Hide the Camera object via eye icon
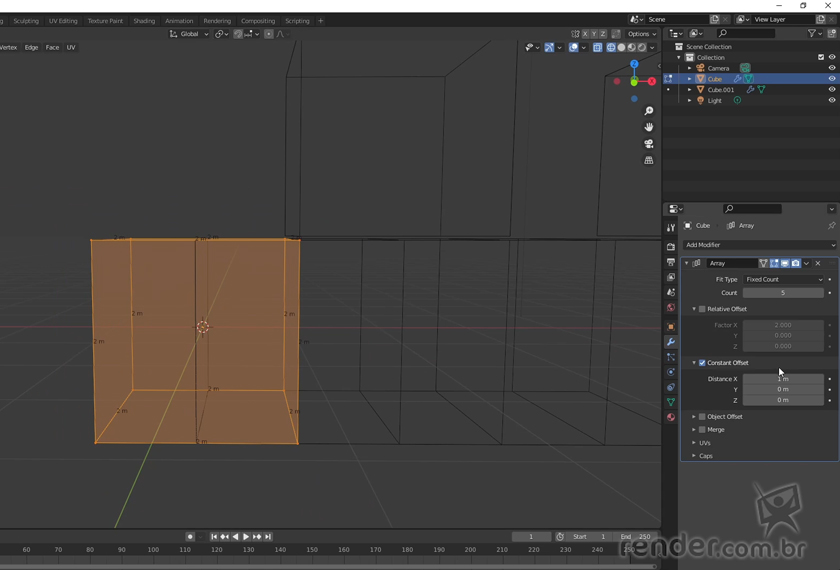Viewport: 840px width, 570px height. (831, 68)
